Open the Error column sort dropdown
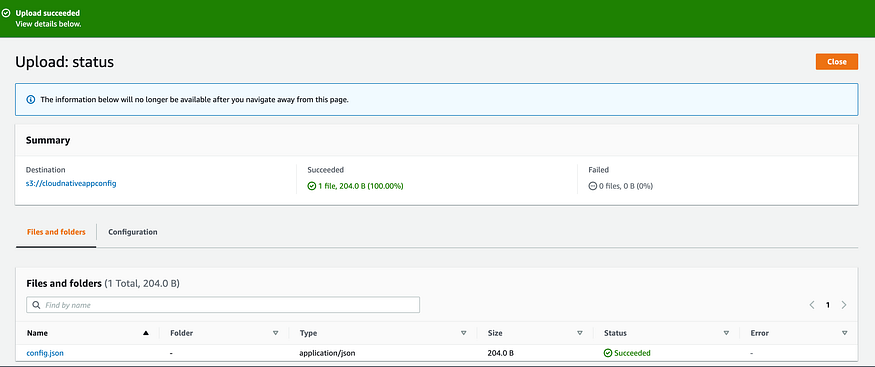Image resolution: width=875 pixels, height=367 pixels. pyautogui.click(x=844, y=333)
